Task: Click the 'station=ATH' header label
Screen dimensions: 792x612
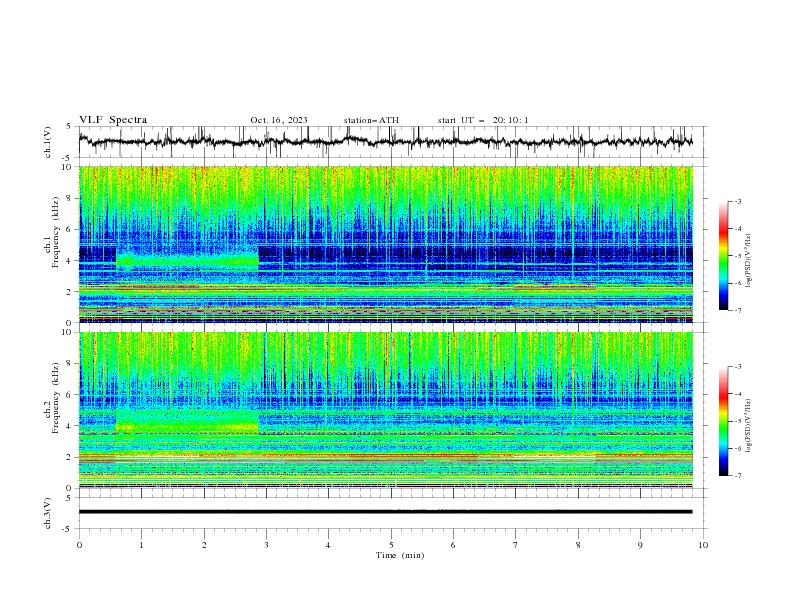Action: coord(371,120)
